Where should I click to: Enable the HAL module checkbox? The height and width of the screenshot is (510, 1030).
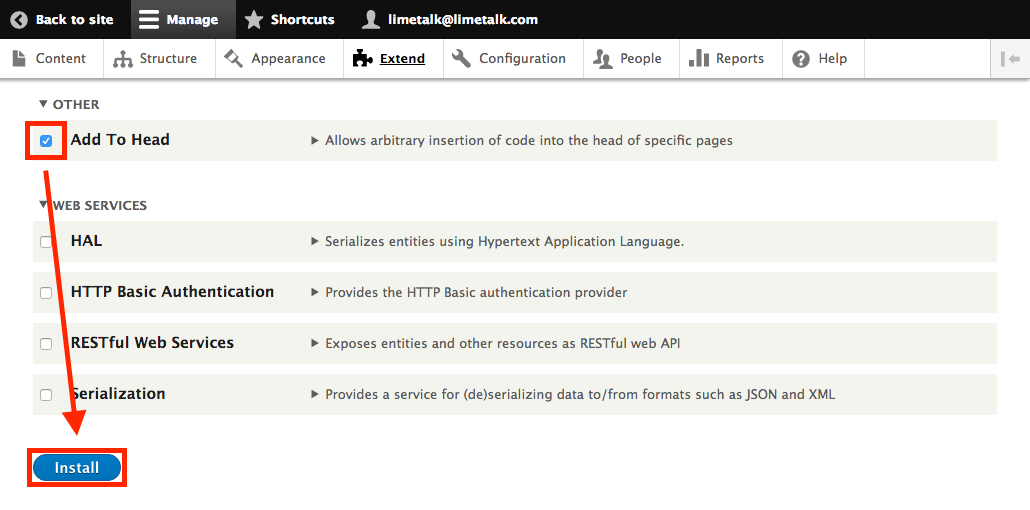46,242
